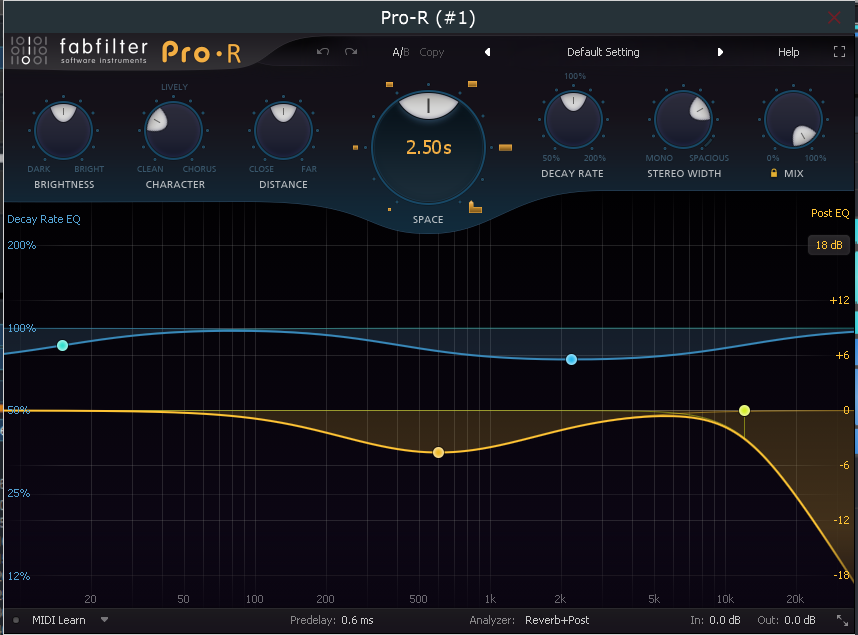Select the largest room icon below Space knob
Screen dimensions: 858x635
click(x=475, y=207)
